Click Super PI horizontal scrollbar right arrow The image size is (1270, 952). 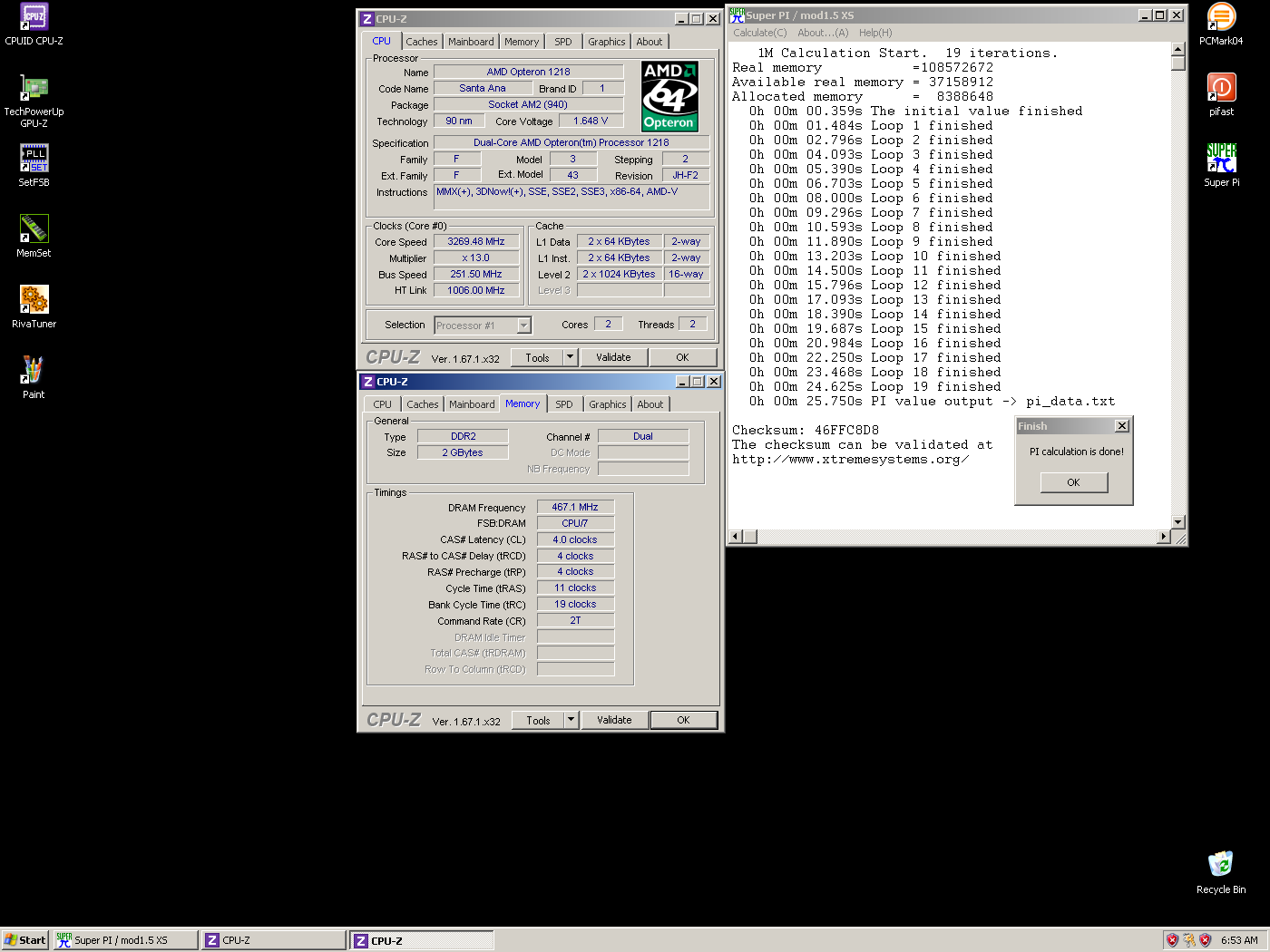[1164, 537]
